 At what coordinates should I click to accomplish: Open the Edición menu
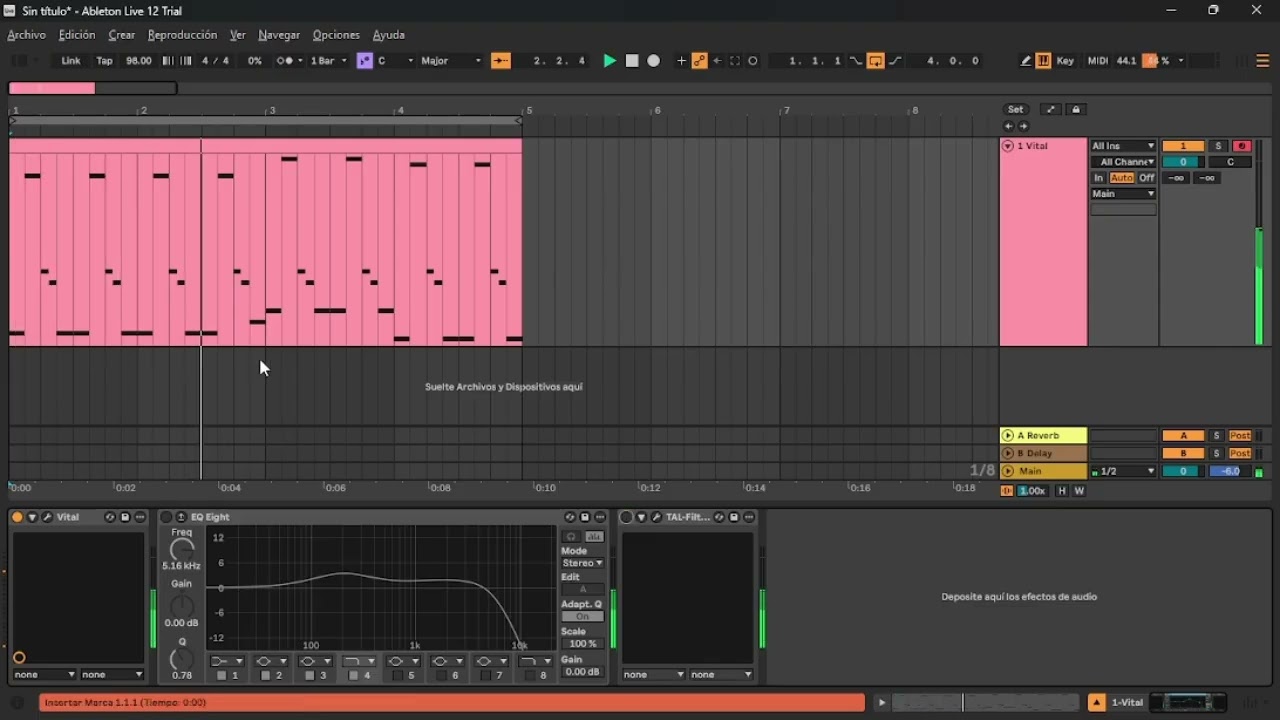tap(77, 35)
